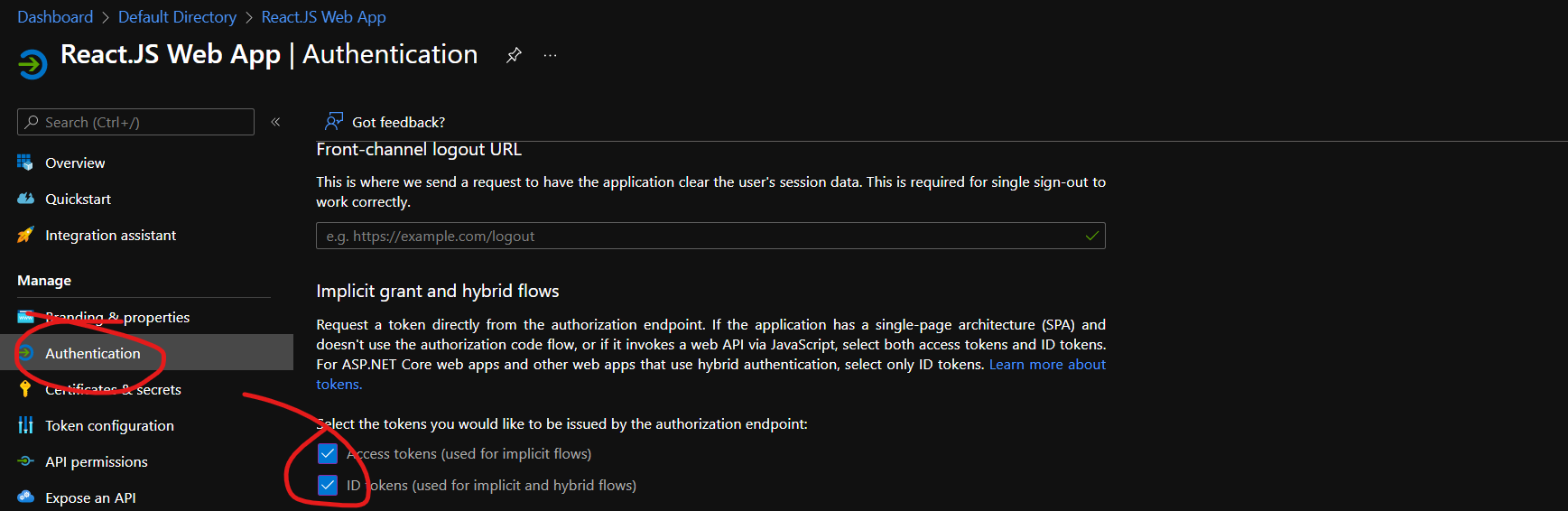Image resolution: width=1568 pixels, height=511 pixels.
Task: Go to Dashboard breadcrumb
Action: click(55, 17)
